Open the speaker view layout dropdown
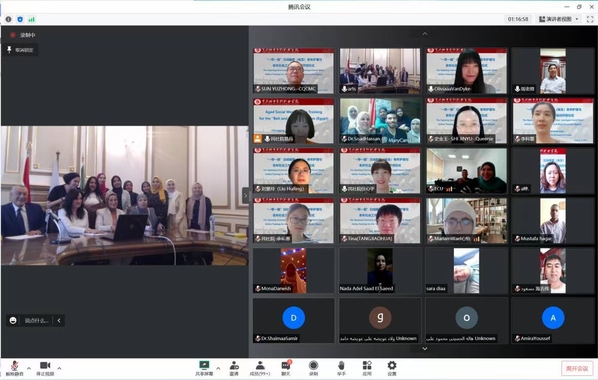Image resolution: width=598 pixels, height=380 pixels. click(x=559, y=19)
